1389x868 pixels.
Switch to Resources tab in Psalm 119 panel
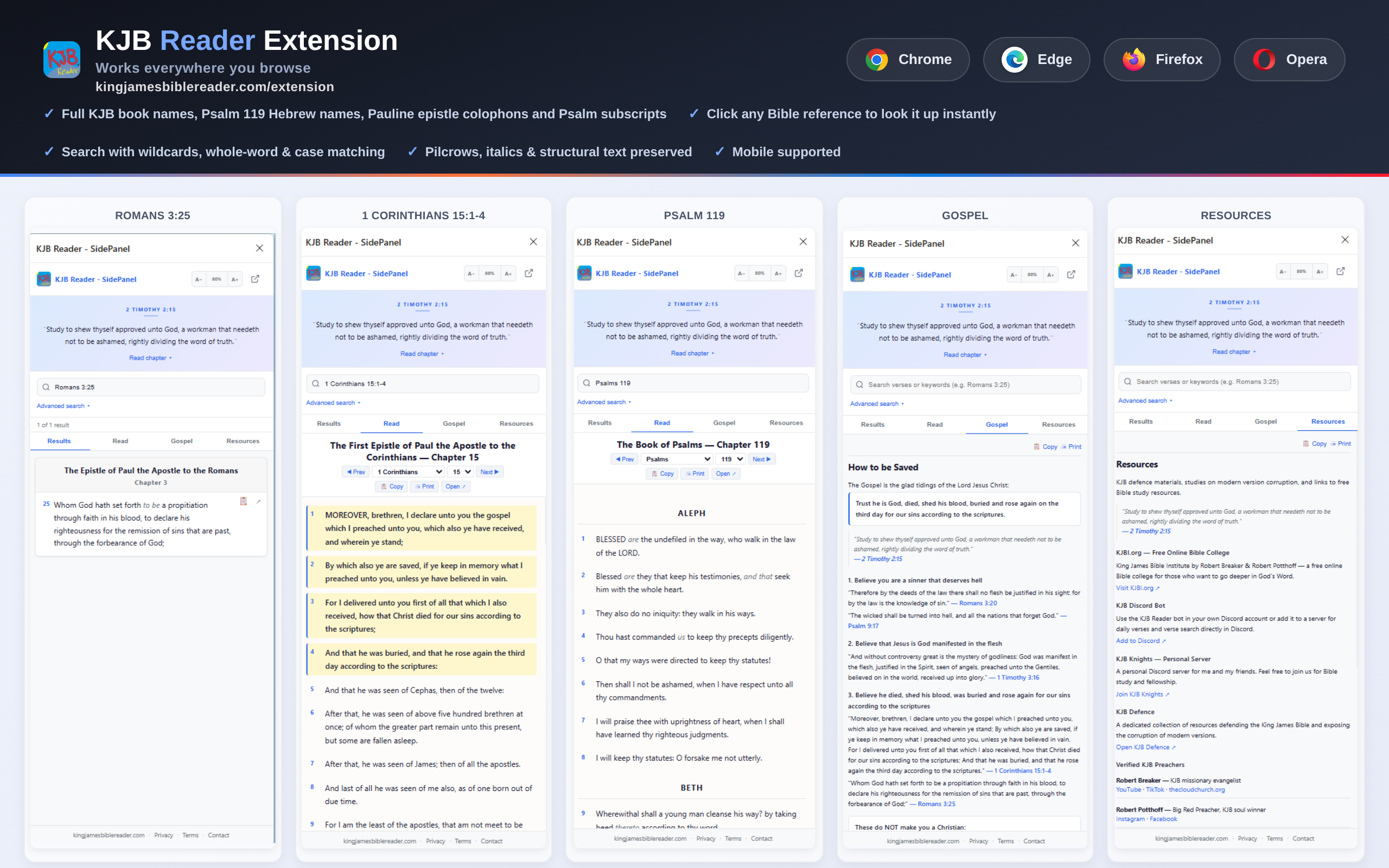[x=786, y=423]
